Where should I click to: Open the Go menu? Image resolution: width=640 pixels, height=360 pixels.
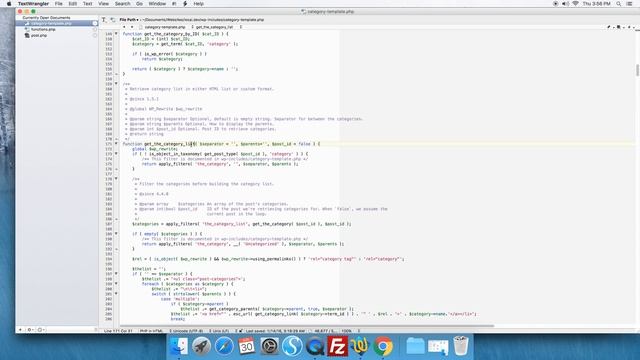coord(139,4)
